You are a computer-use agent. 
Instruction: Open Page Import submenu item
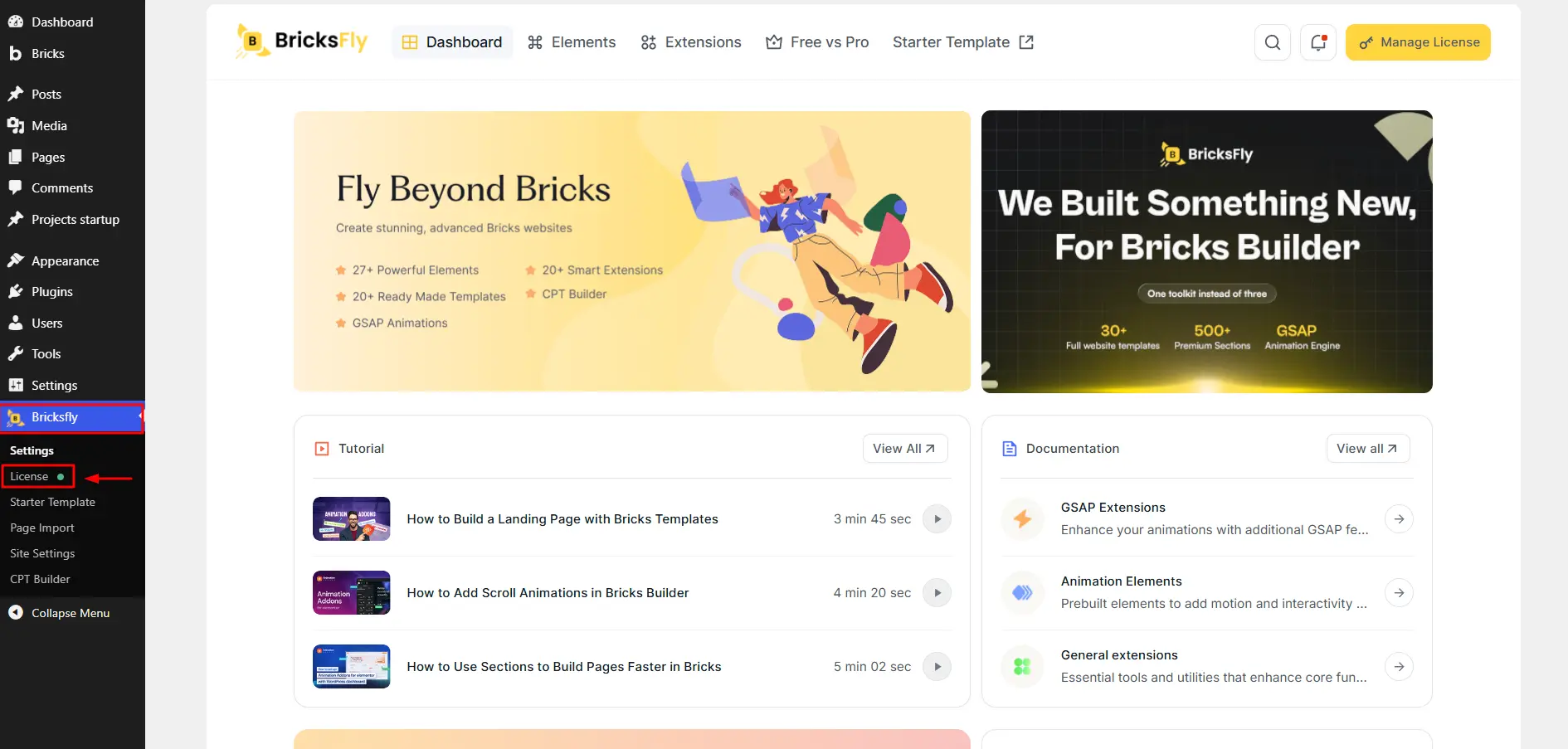coord(42,528)
